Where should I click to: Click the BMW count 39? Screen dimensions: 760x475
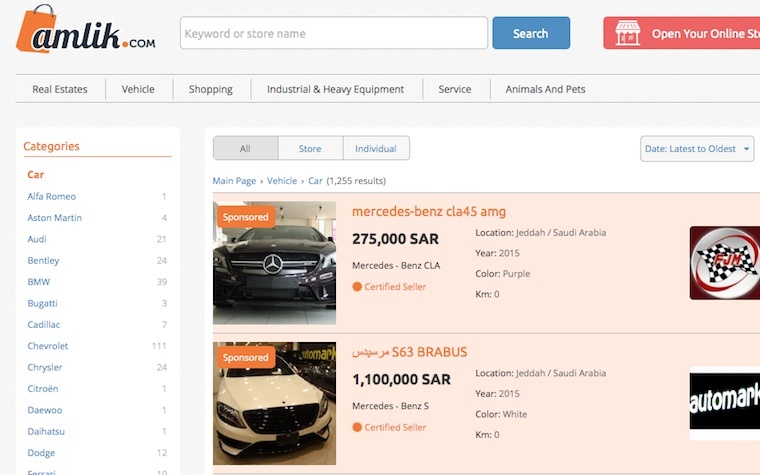[x=162, y=282]
